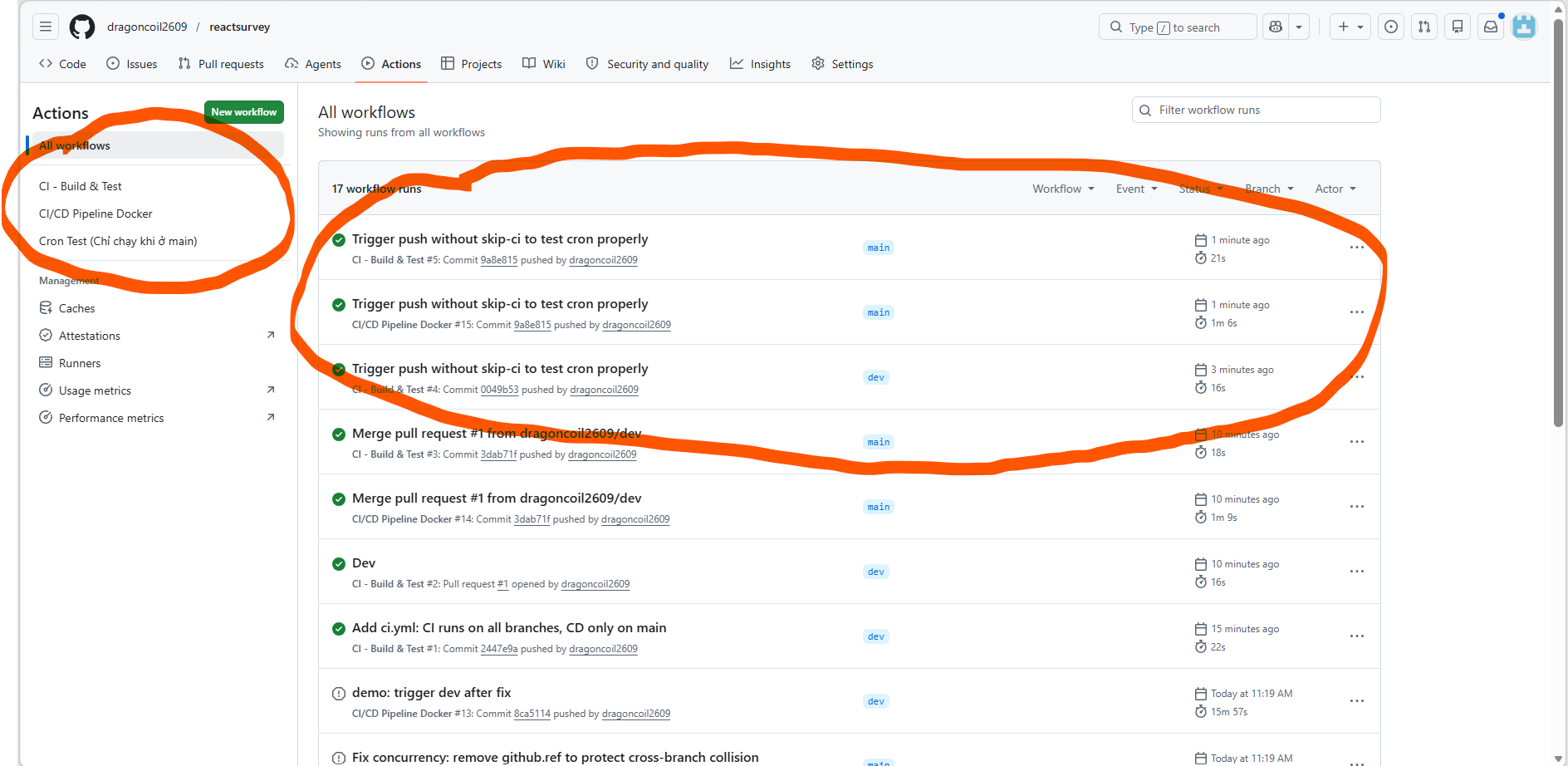Image resolution: width=1568 pixels, height=766 pixels.
Task: Open pull request #1 link in Dev run
Action: pos(502,584)
